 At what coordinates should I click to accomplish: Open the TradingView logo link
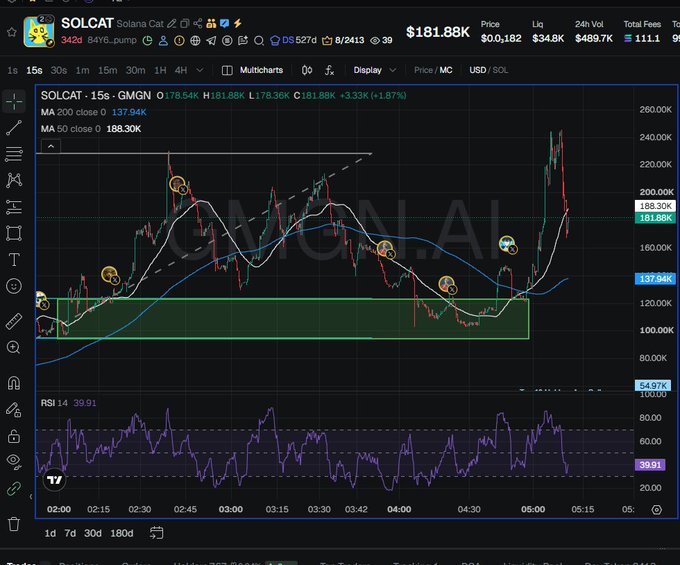[55, 480]
